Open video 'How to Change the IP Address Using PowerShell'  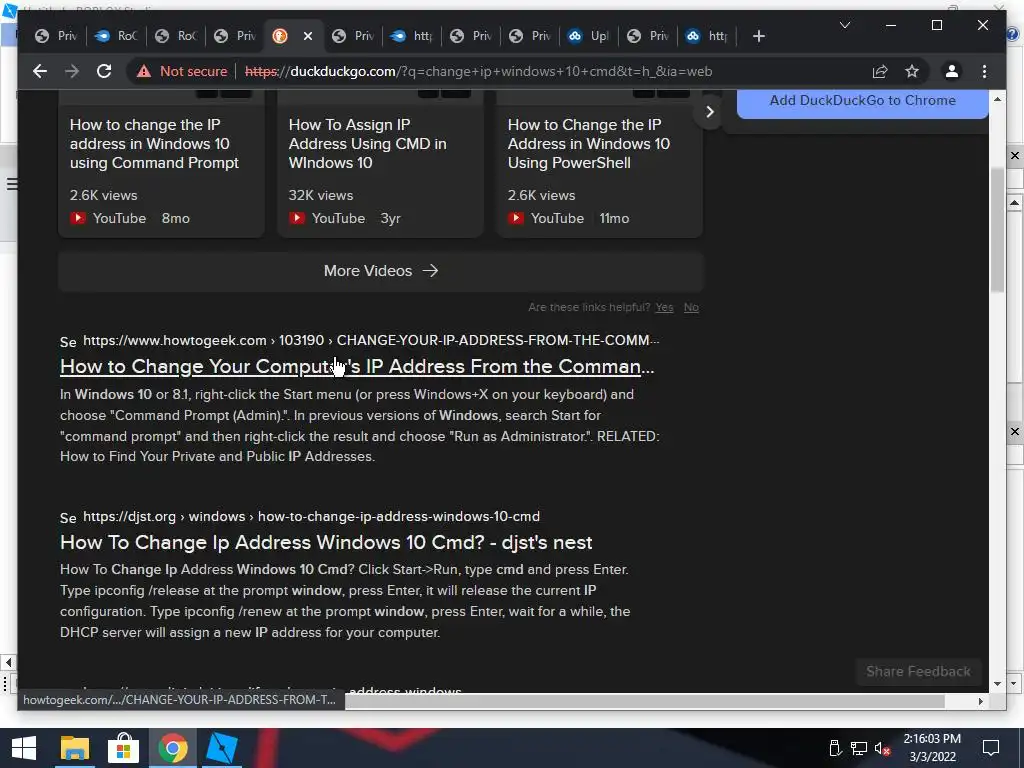[588, 144]
